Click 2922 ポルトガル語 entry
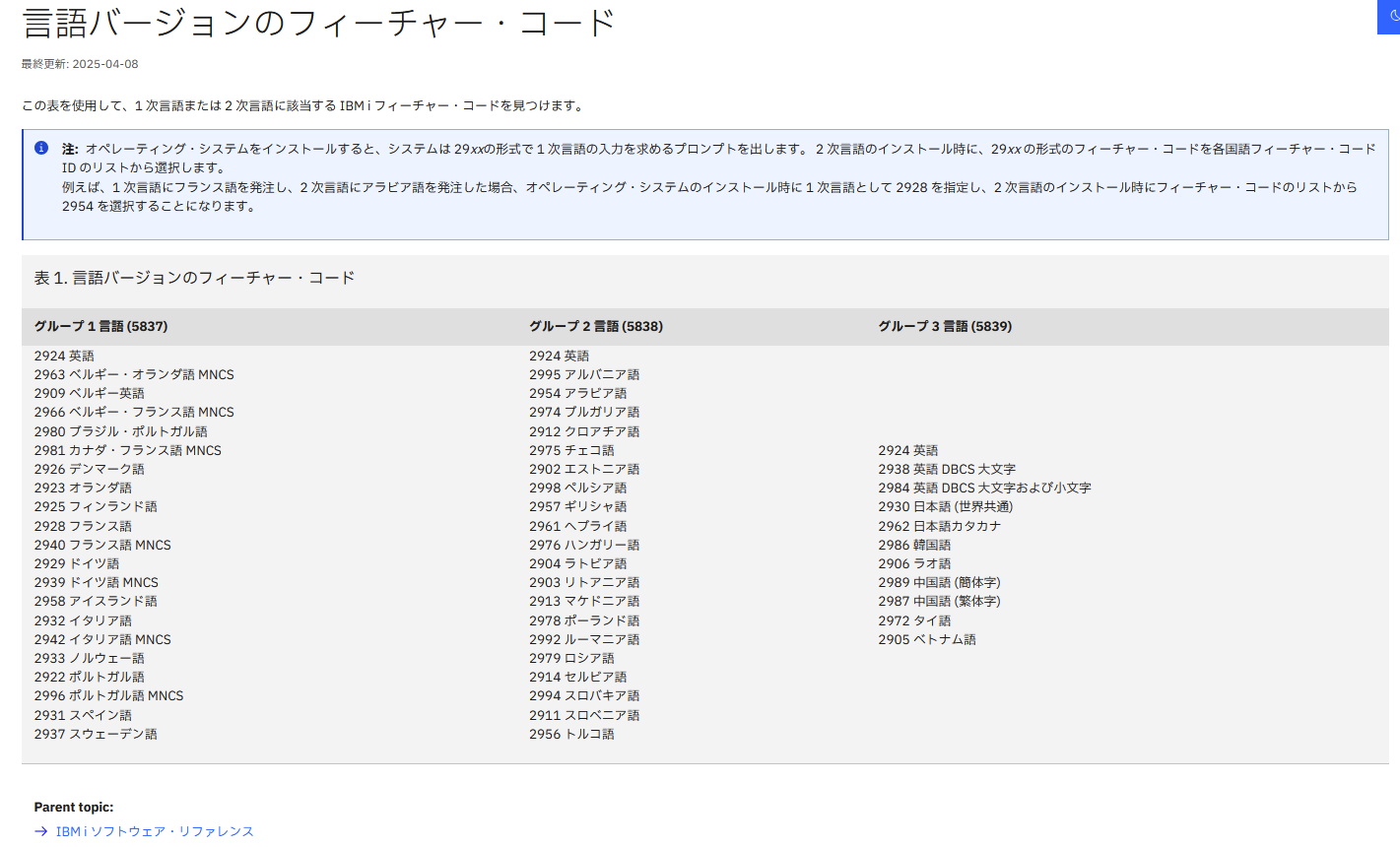Image resolution: width=1400 pixels, height=847 pixels. click(90, 677)
